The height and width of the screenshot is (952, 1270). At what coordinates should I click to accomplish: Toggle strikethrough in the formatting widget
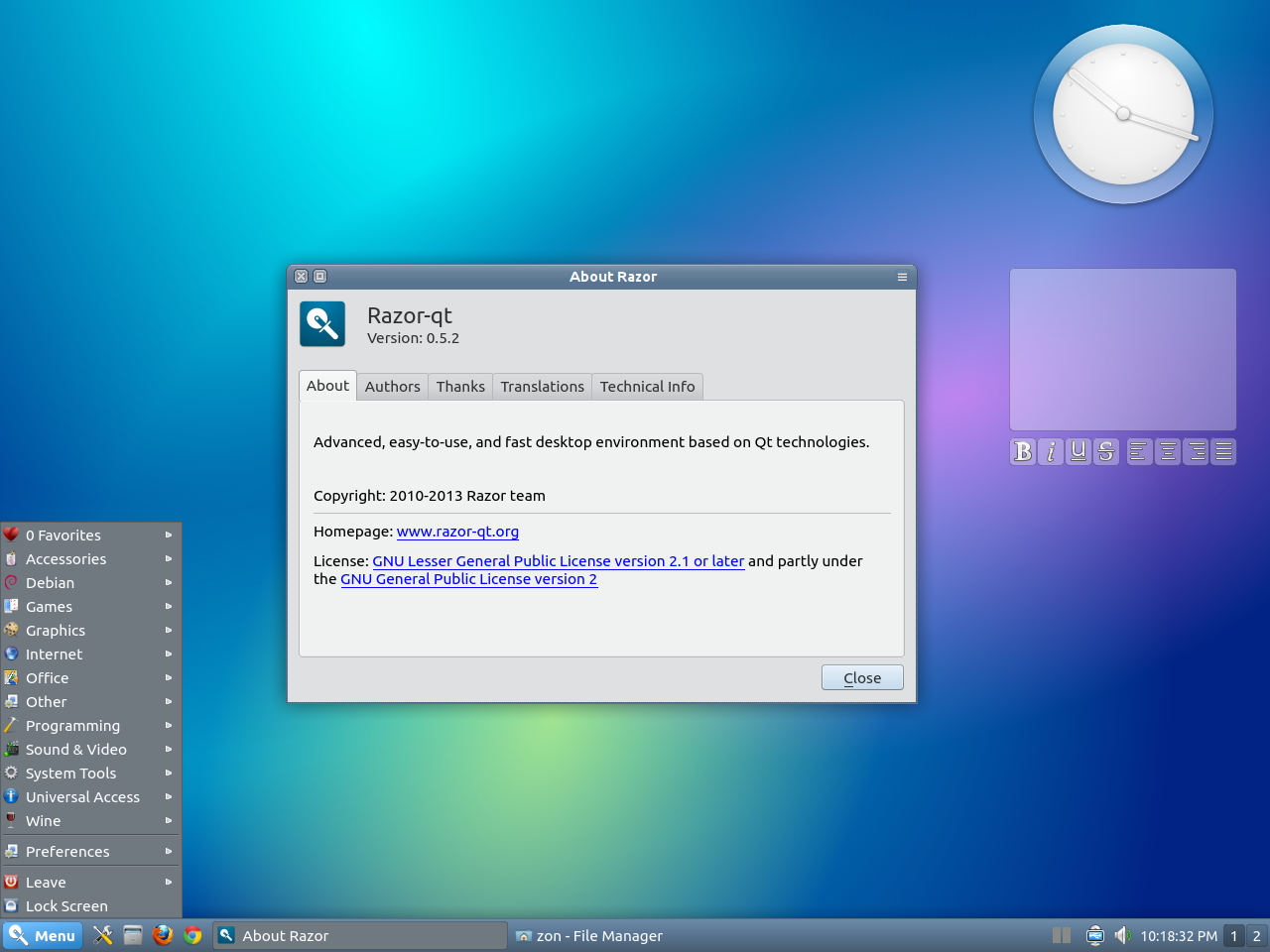tap(1105, 451)
